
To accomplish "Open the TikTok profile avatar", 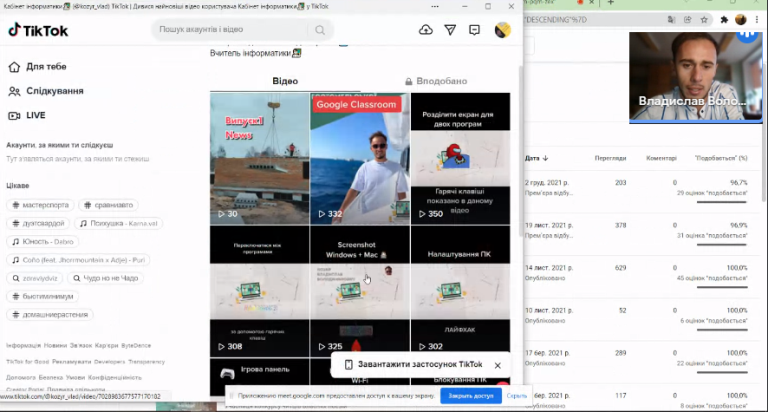I will [x=503, y=30].
